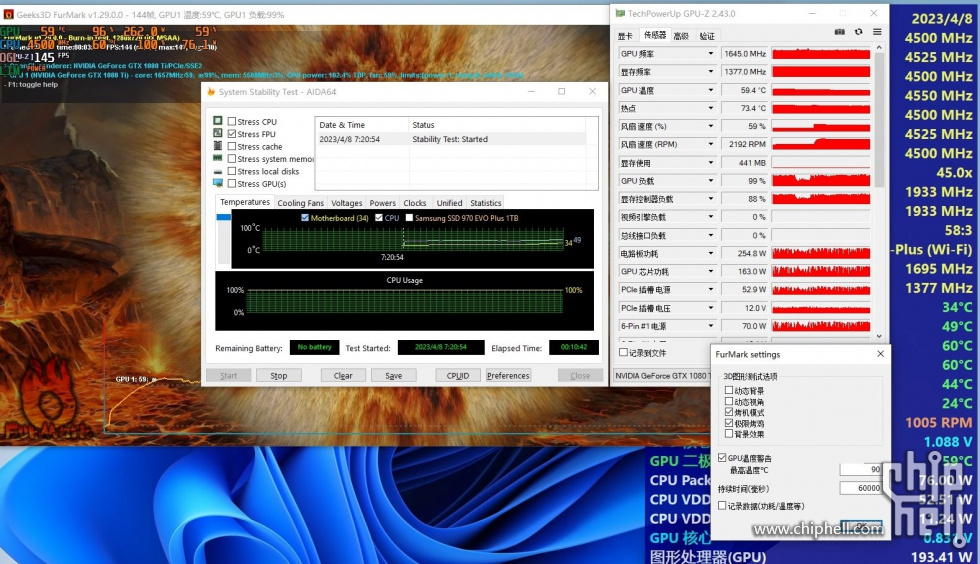The height and width of the screenshot is (564, 980).
Task: Enable Stress GPU(s) checkbox
Action: [232, 184]
